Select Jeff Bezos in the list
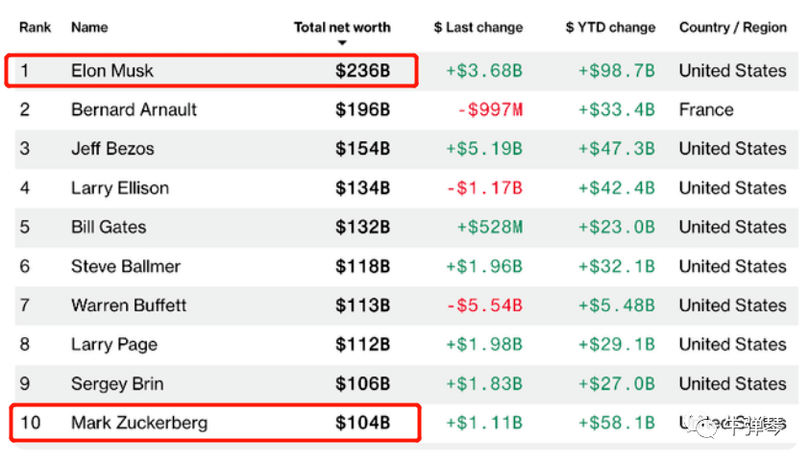This screenshot has width=810, height=462. pos(112,149)
